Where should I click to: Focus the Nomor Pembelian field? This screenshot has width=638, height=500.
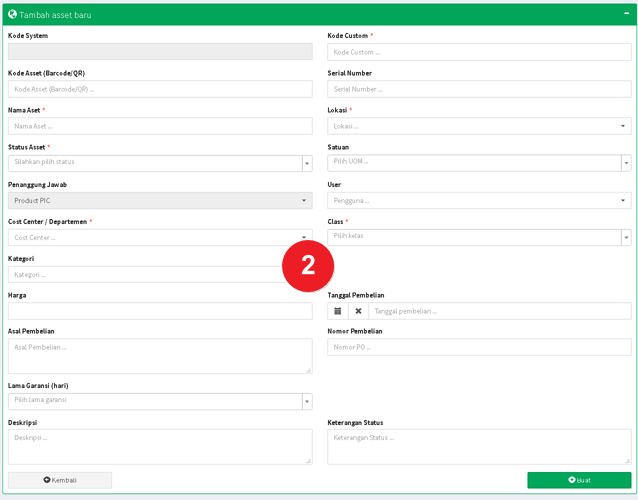pyautogui.click(x=479, y=347)
